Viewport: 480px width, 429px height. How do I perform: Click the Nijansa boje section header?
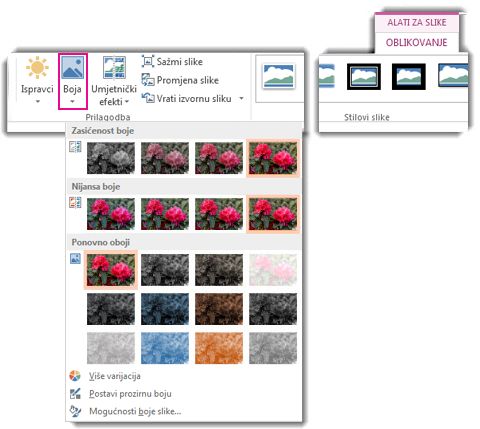click(96, 187)
